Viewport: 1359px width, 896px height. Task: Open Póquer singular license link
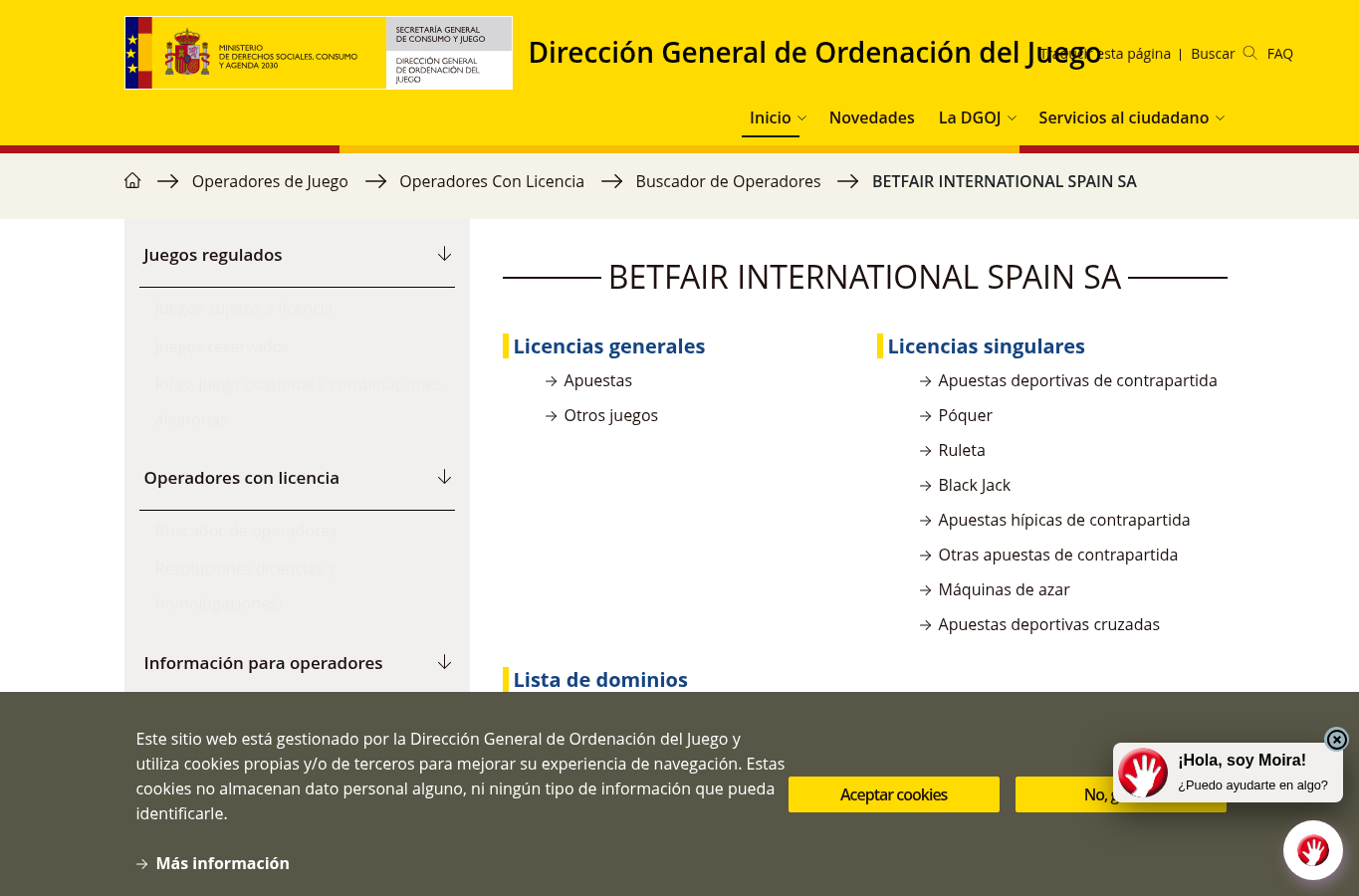pos(965,415)
